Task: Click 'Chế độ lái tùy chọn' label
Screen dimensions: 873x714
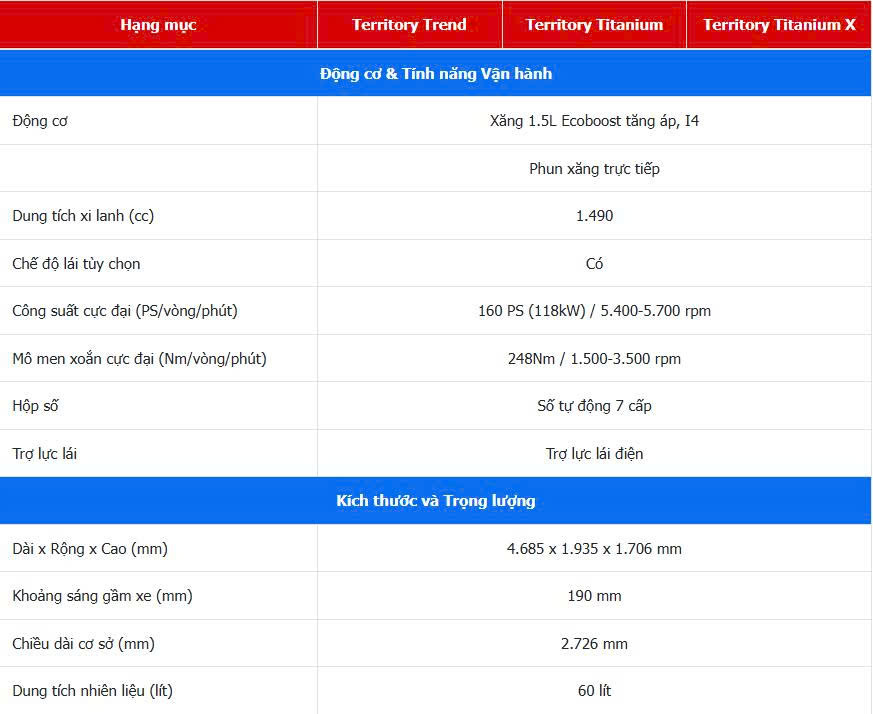Action: 76,263
